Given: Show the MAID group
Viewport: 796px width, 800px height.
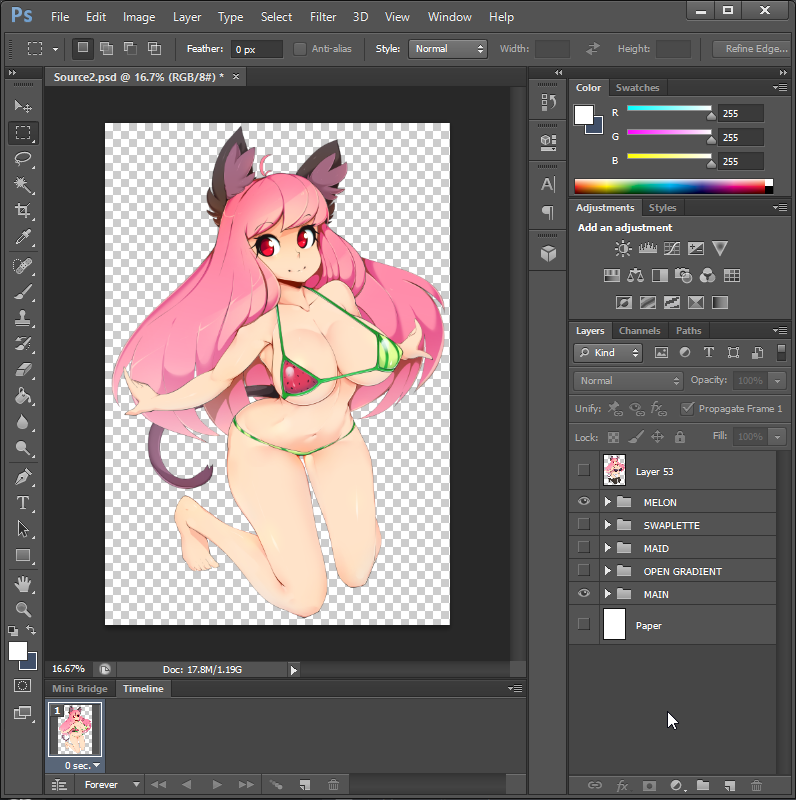Looking at the screenshot, I should tap(584, 547).
